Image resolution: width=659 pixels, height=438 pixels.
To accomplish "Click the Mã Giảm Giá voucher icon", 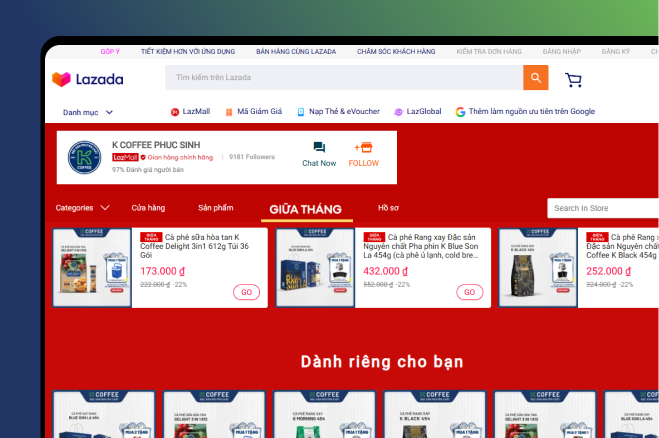I will coord(229,112).
